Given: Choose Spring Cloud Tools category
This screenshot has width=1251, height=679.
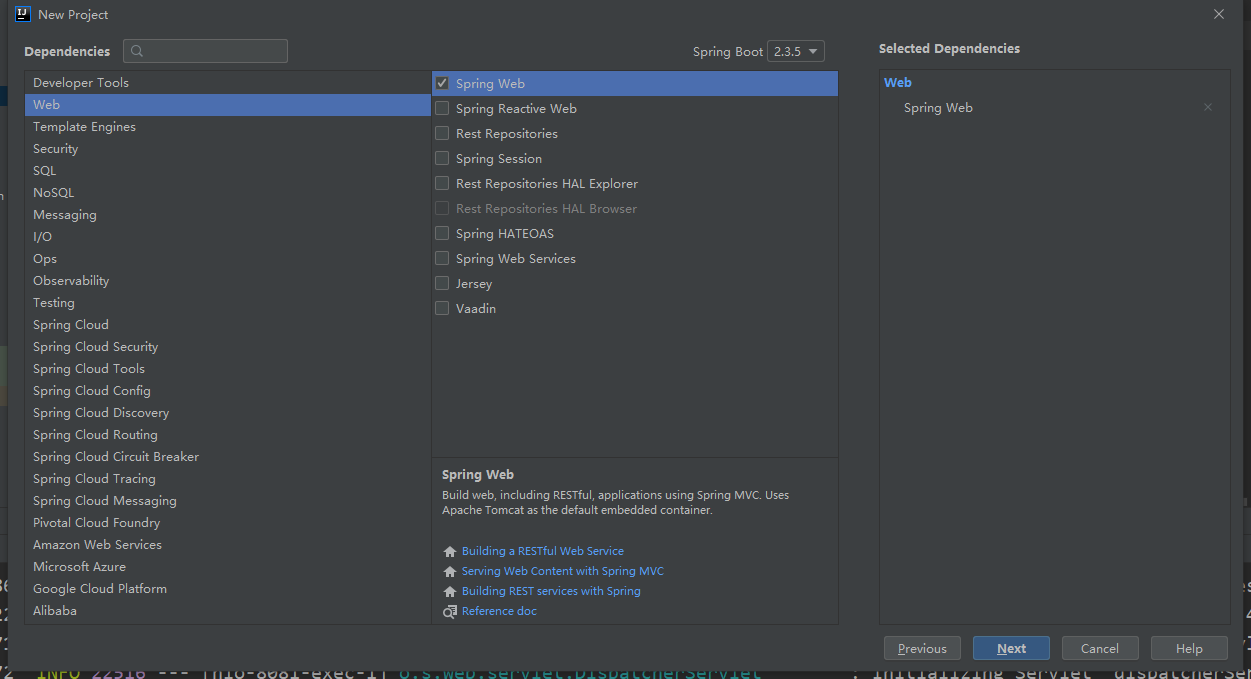Looking at the screenshot, I should point(228,369).
